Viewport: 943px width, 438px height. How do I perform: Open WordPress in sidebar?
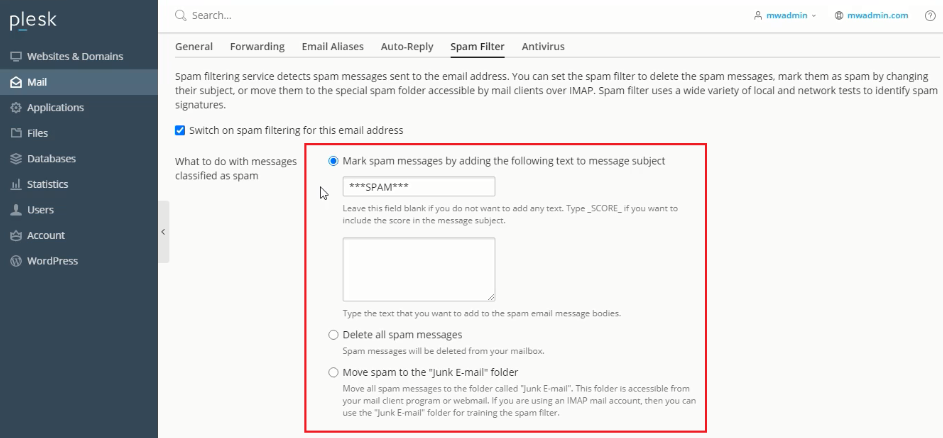[79, 261]
